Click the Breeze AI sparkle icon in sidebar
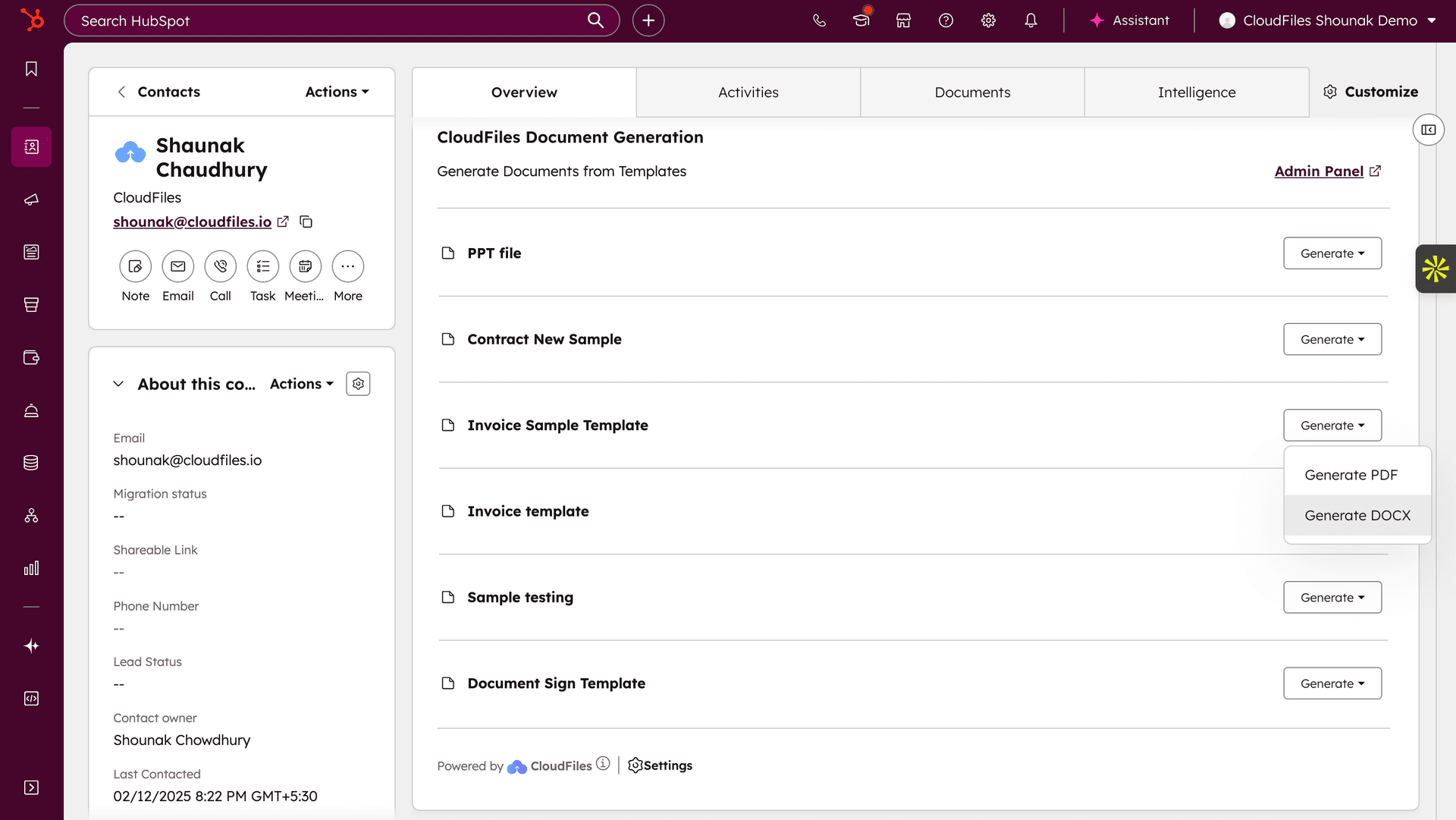The image size is (1456, 820). [31, 646]
